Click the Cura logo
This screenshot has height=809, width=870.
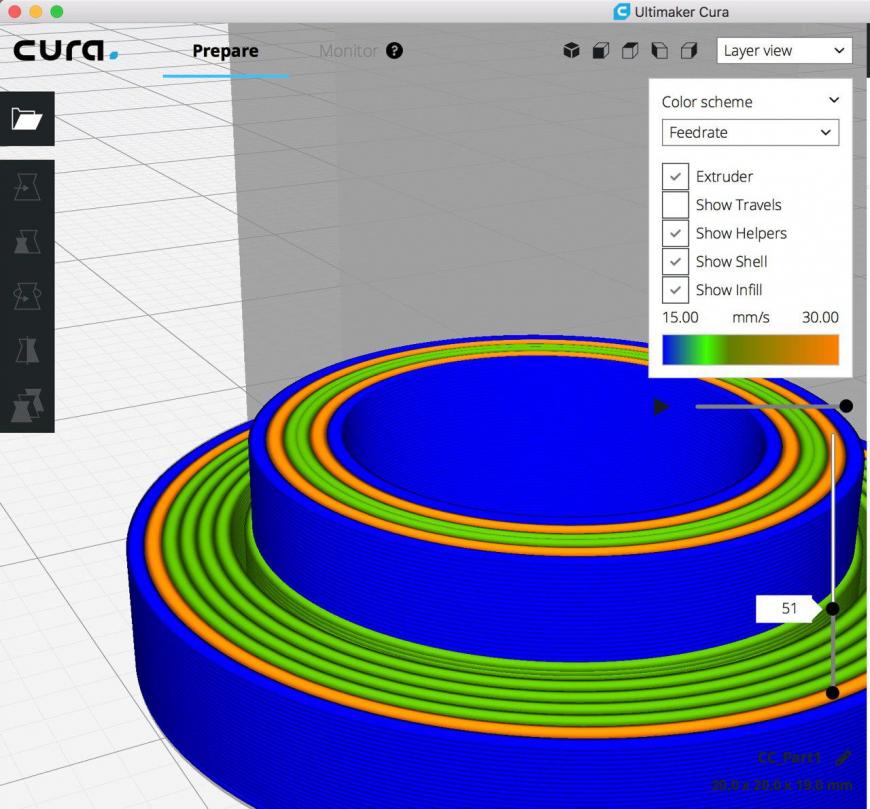tap(65, 49)
